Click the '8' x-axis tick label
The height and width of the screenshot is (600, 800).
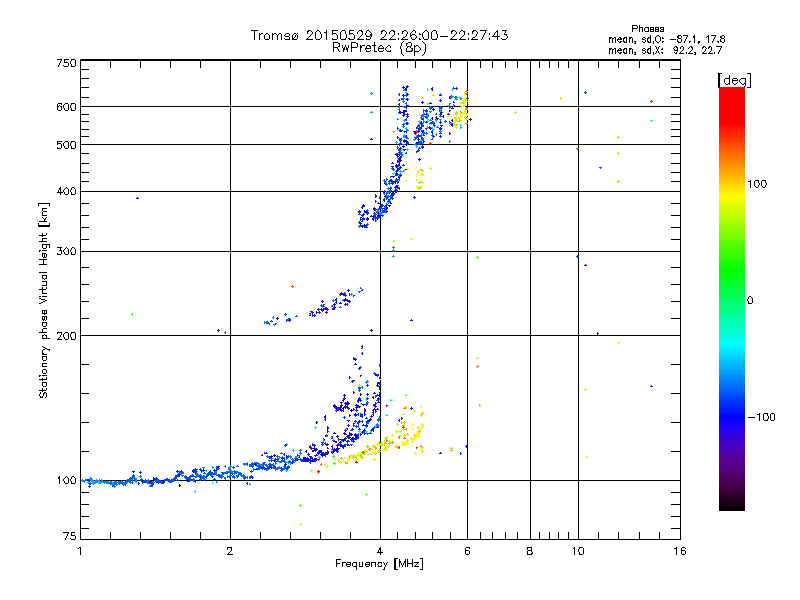(530, 551)
